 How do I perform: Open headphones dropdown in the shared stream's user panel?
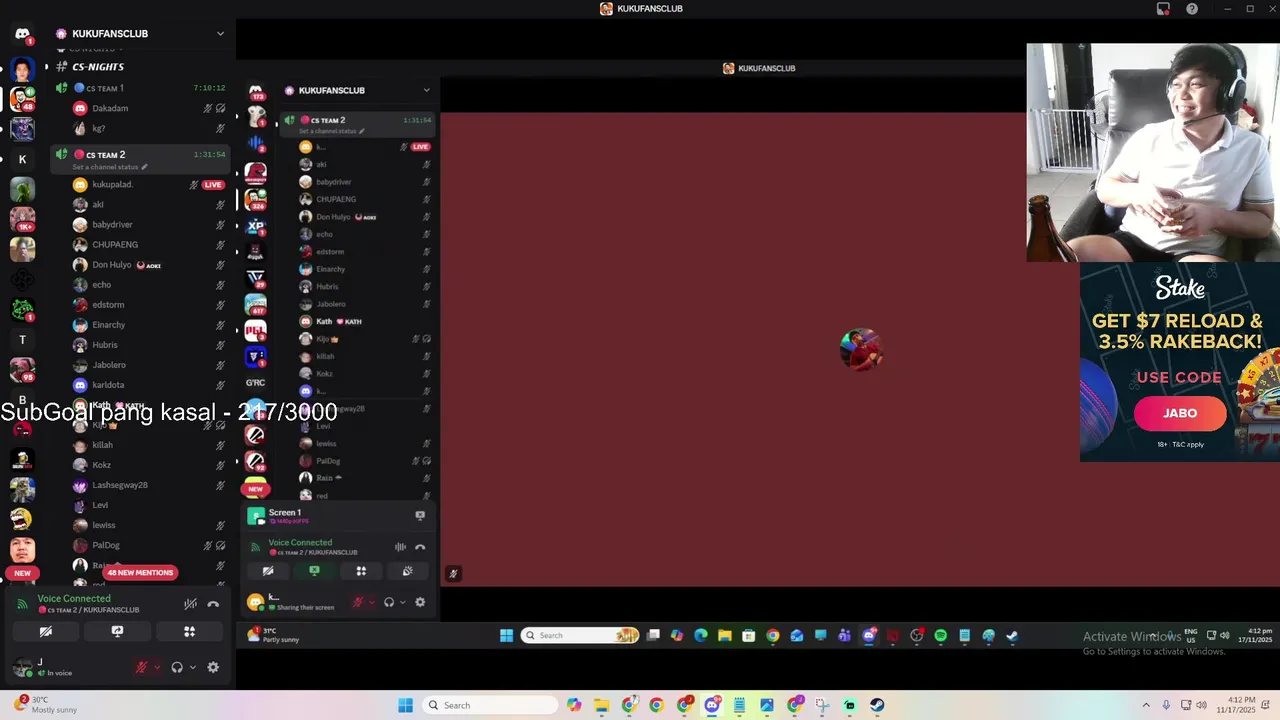coord(403,602)
